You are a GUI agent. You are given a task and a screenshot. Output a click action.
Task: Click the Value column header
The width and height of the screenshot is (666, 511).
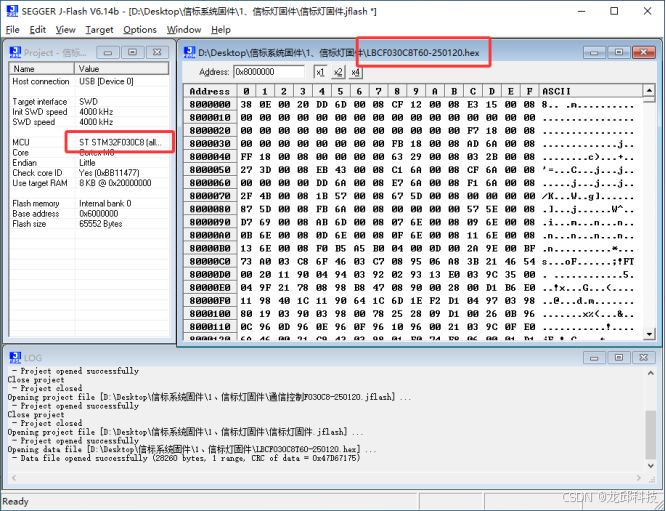coord(121,68)
